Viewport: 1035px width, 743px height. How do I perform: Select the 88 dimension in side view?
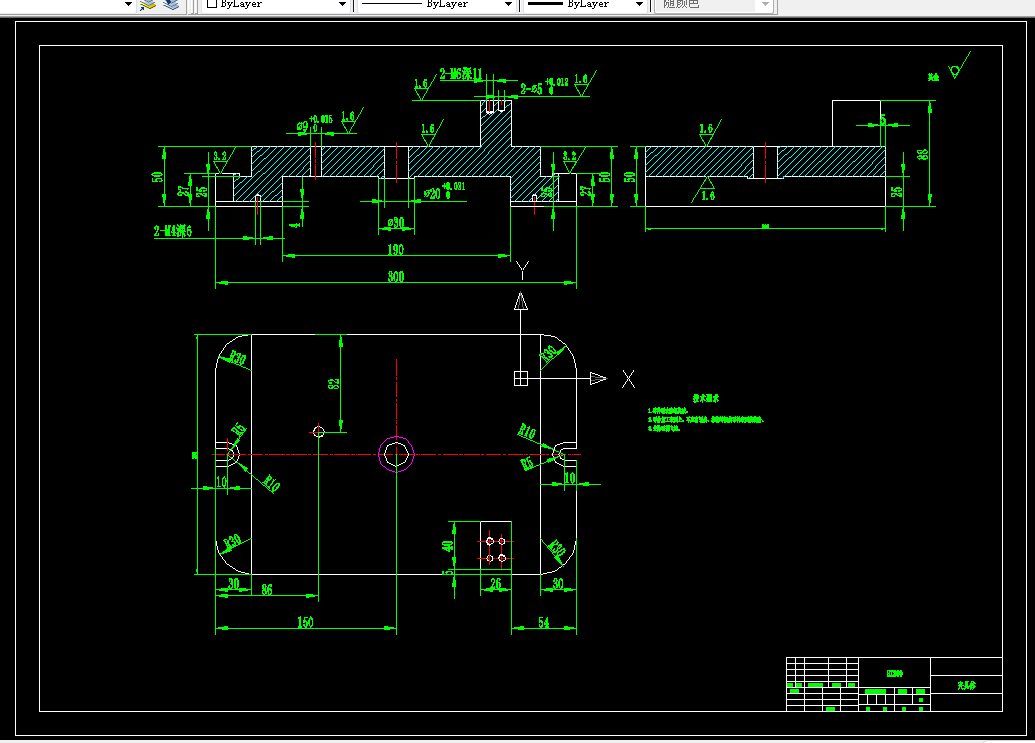point(922,154)
